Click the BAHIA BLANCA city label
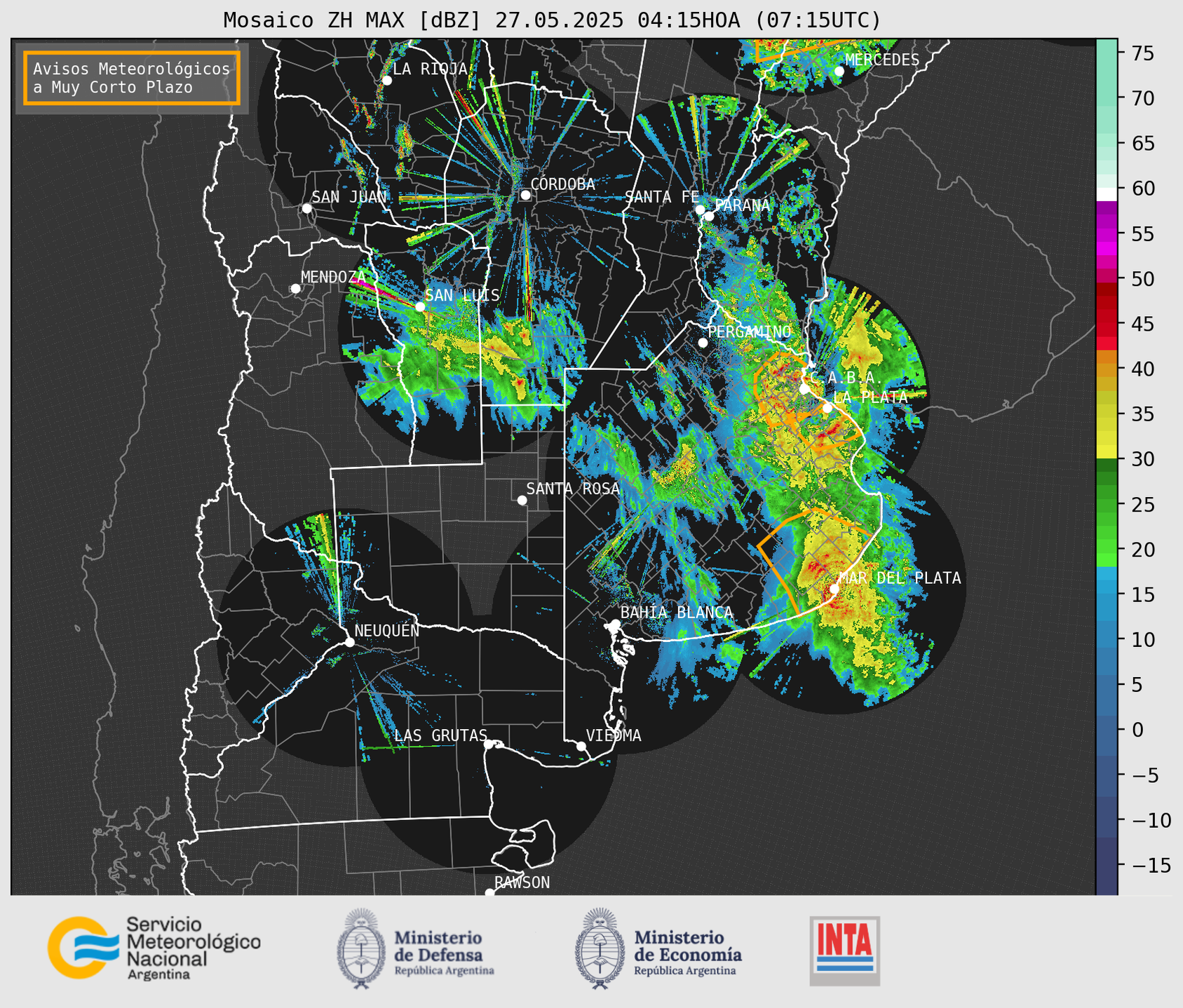The image size is (1183, 1008). pos(677,613)
